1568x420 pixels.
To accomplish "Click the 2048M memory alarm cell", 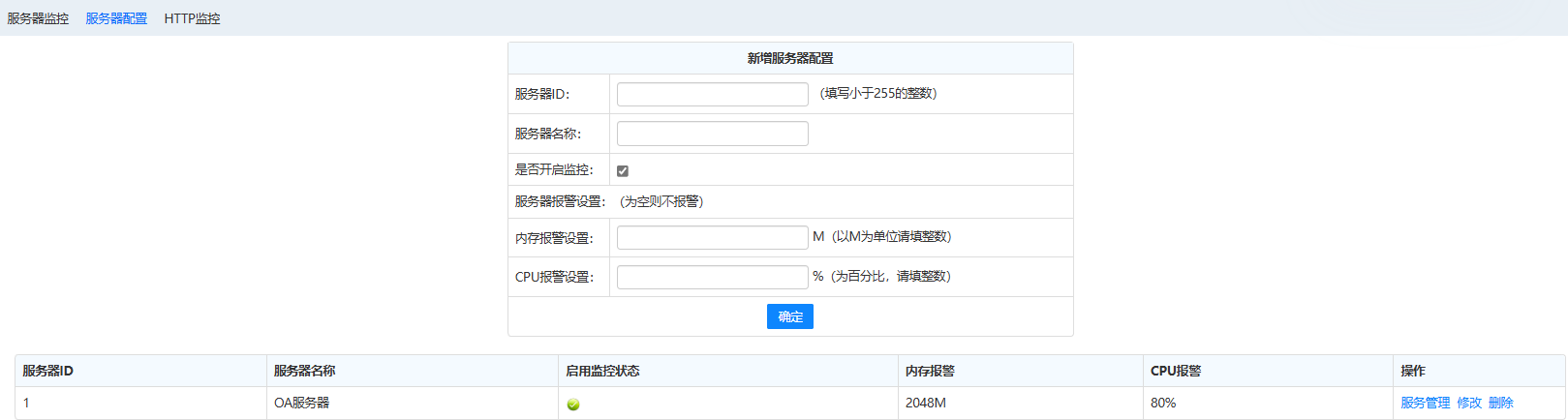I will point(925,403).
